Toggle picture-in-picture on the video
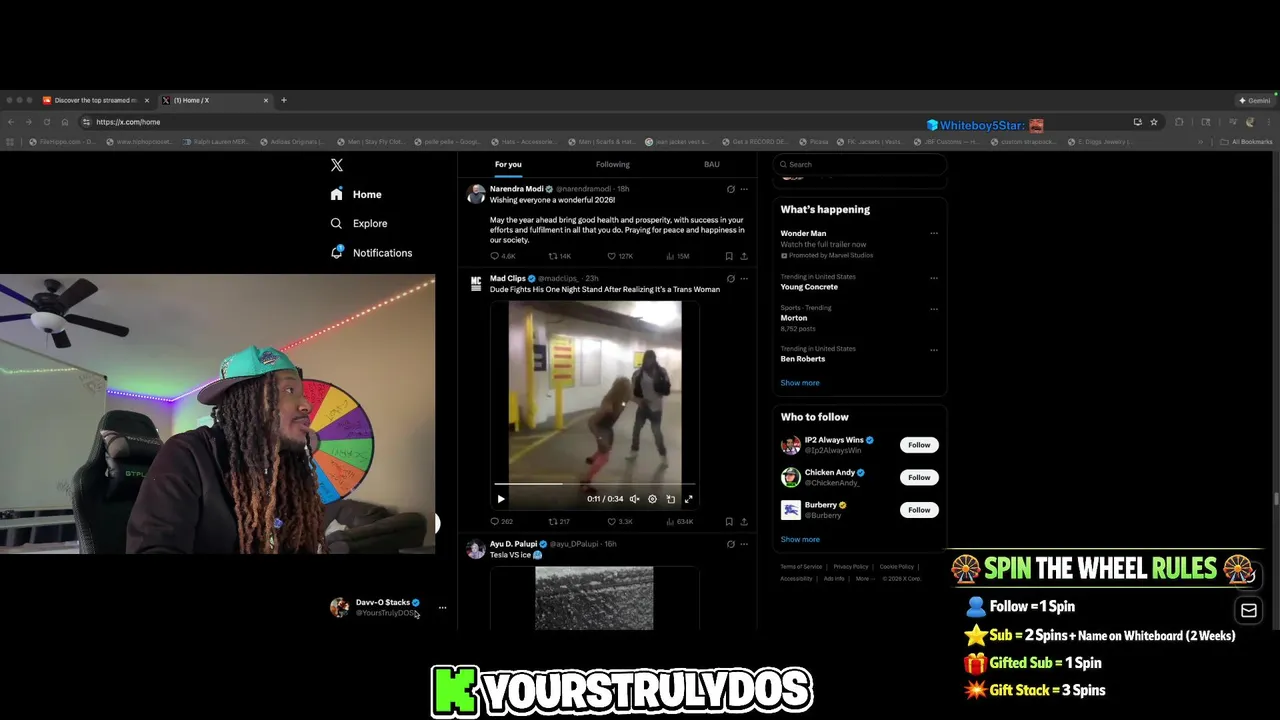 (x=670, y=499)
